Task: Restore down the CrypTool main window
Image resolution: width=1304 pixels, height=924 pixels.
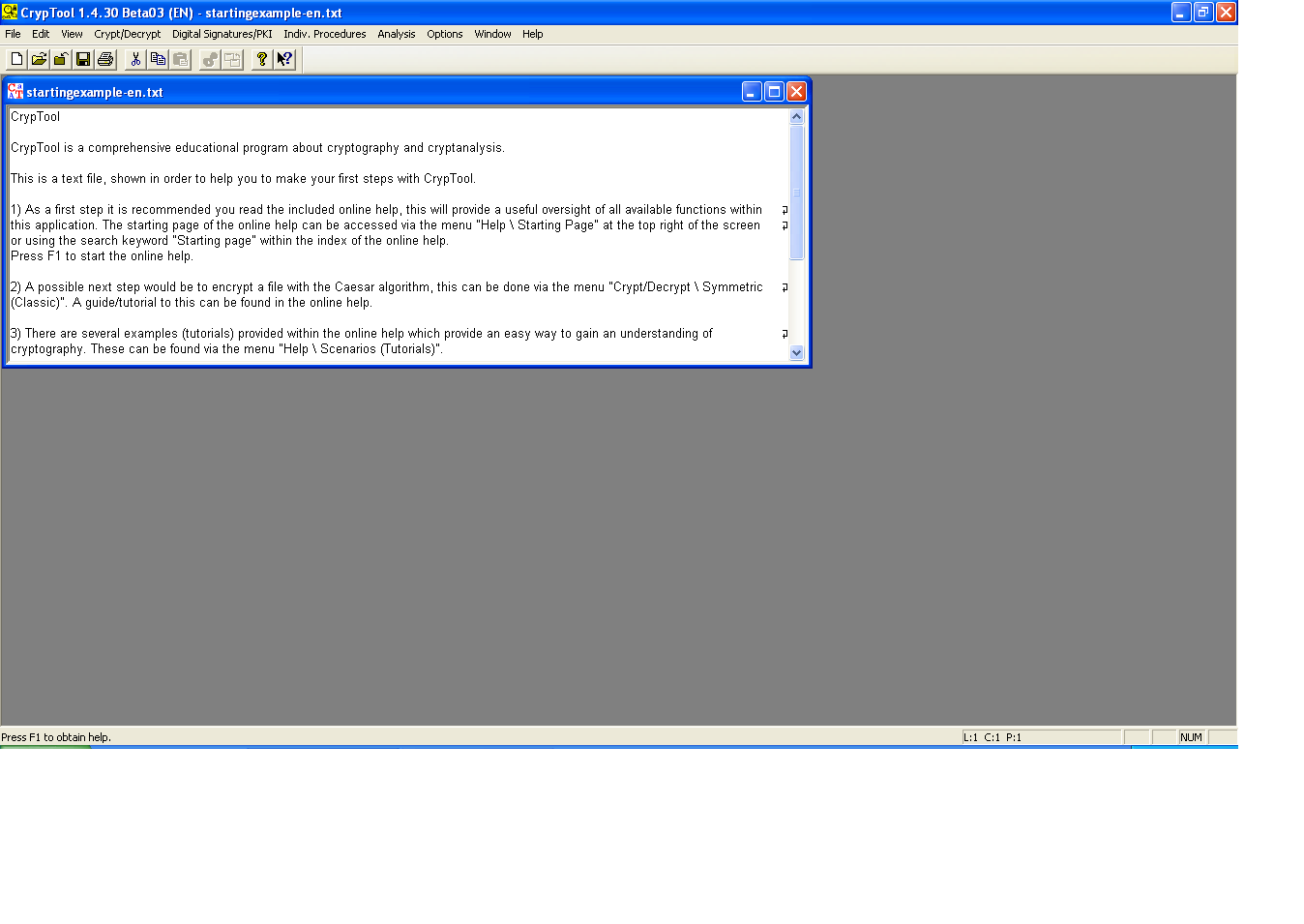Action: point(1203,12)
